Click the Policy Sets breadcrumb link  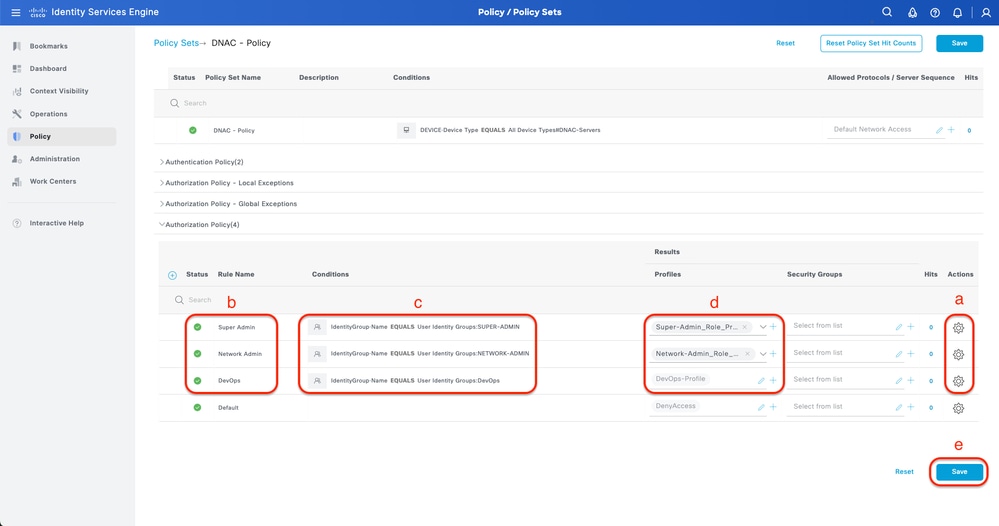(176, 43)
